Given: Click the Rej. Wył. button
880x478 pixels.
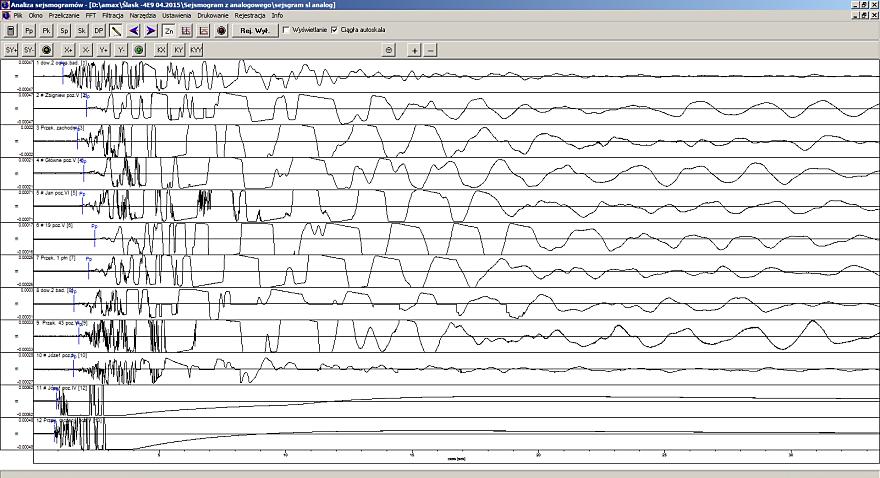Looking at the screenshot, I should 255,30.
